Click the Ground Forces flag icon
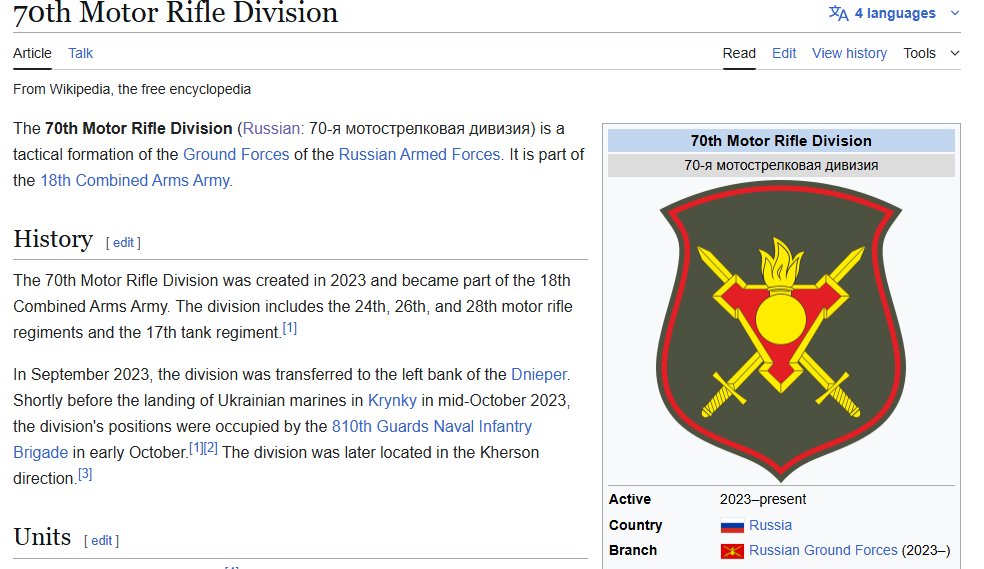The height and width of the screenshot is (569, 984). tap(732, 551)
